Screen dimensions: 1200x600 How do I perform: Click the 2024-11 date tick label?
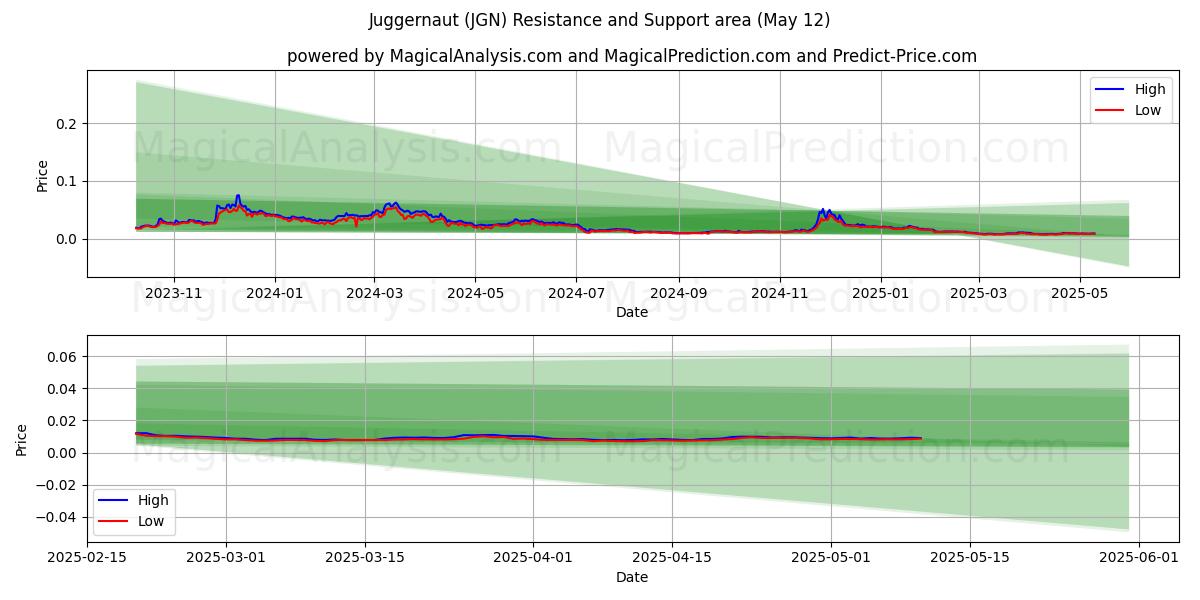point(779,293)
